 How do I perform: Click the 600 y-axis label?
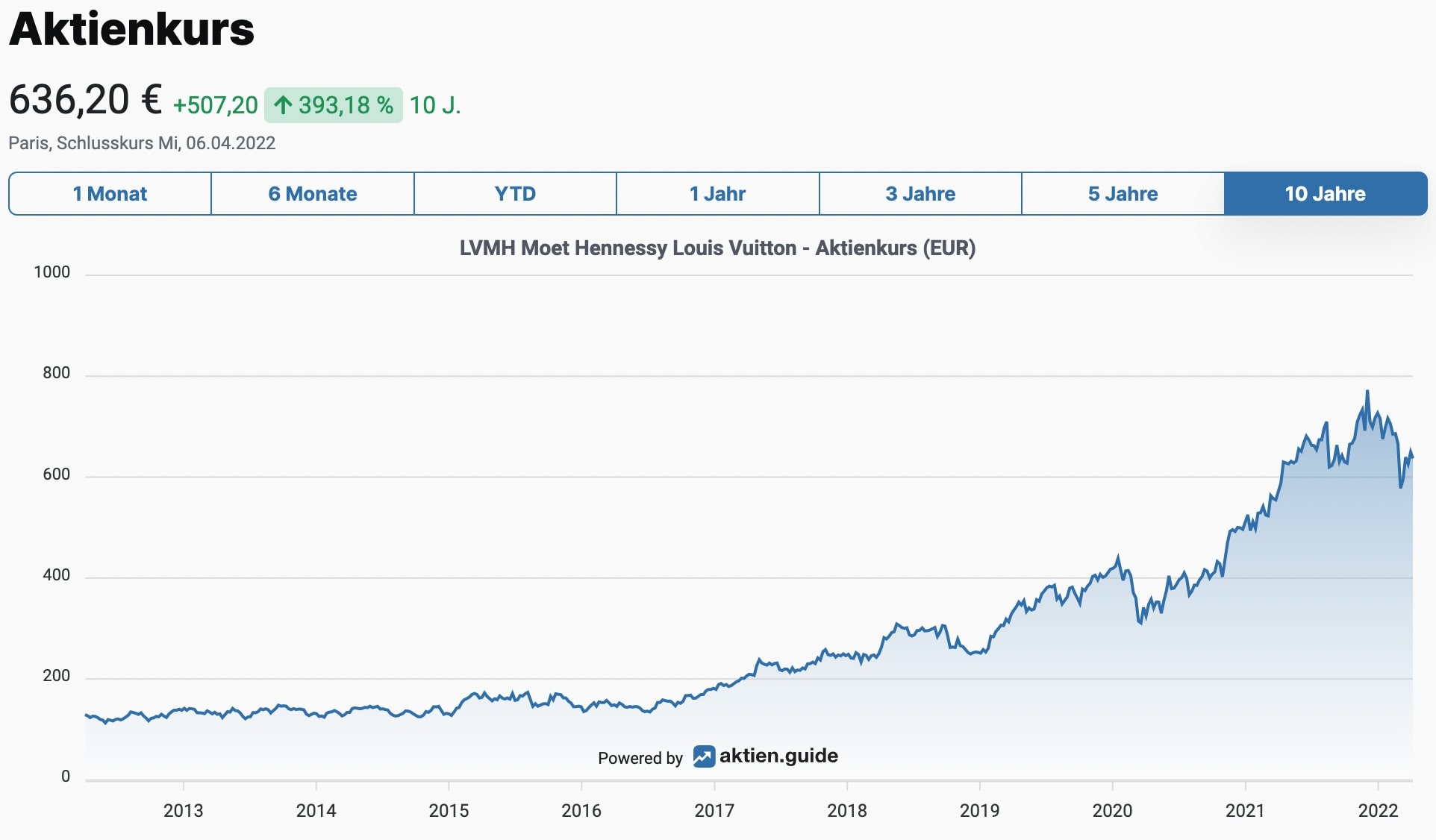(x=57, y=474)
